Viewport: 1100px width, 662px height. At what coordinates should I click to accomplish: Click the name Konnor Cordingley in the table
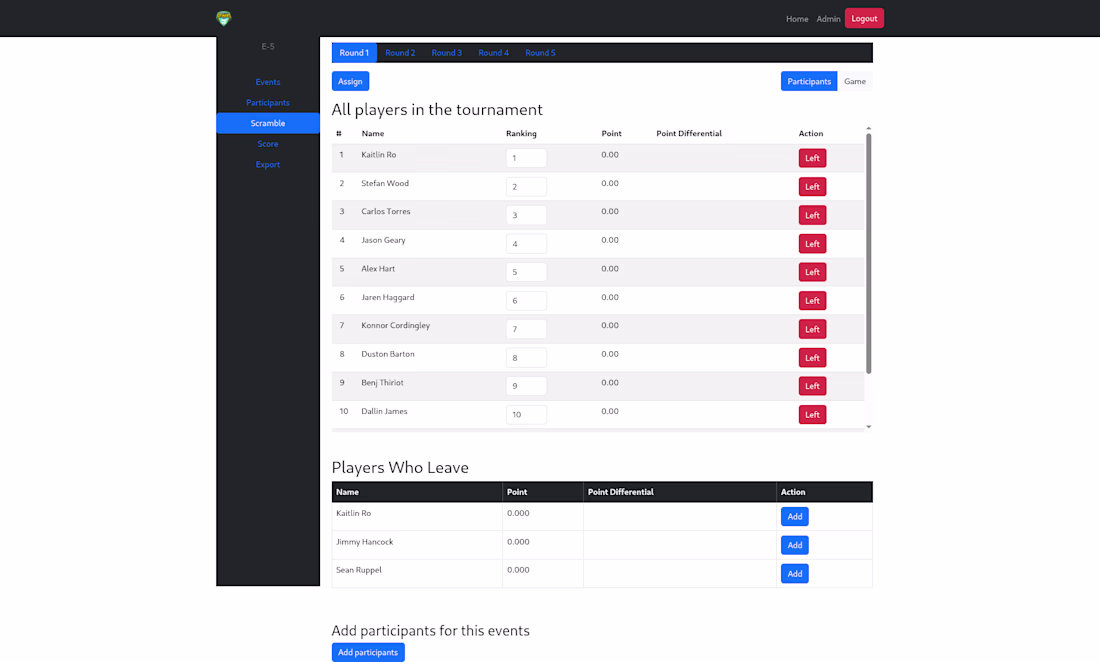pos(396,325)
